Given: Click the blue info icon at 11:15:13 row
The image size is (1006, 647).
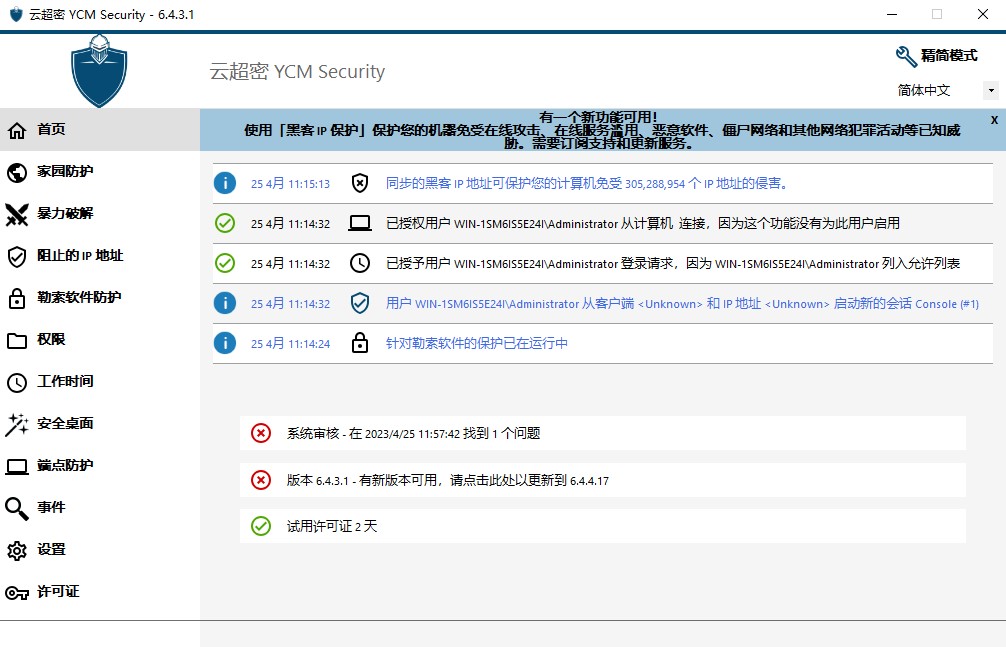Looking at the screenshot, I should pyautogui.click(x=225, y=184).
